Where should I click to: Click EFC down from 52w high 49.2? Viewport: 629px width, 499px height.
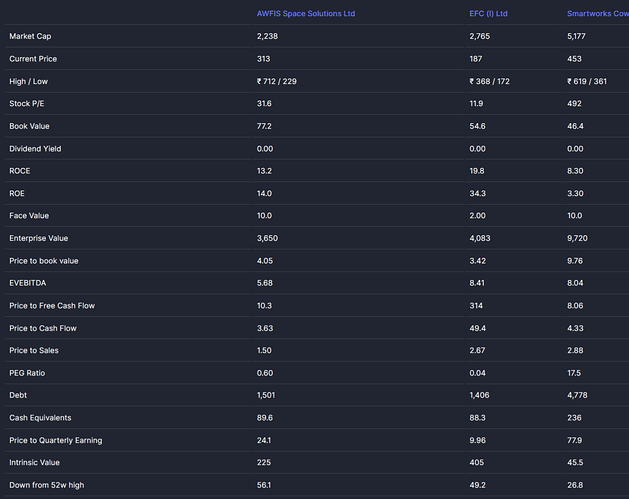point(477,485)
